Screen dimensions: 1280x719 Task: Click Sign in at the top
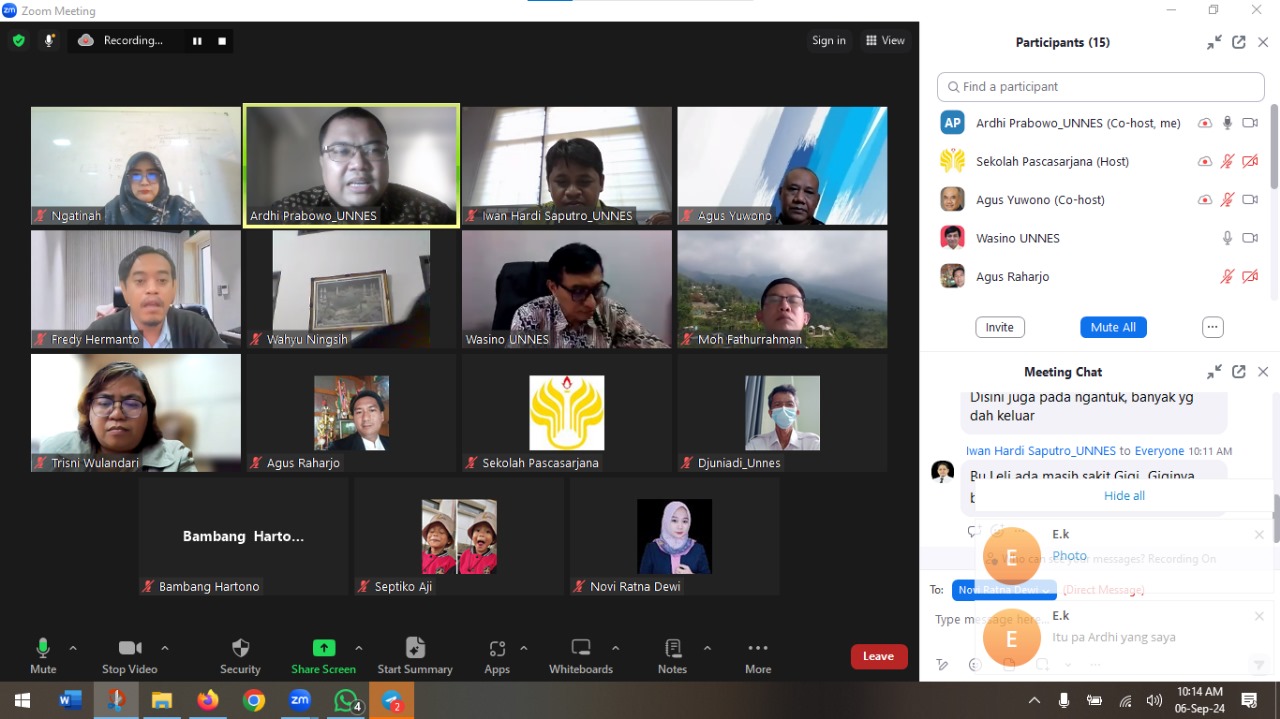(x=828, y=41)
